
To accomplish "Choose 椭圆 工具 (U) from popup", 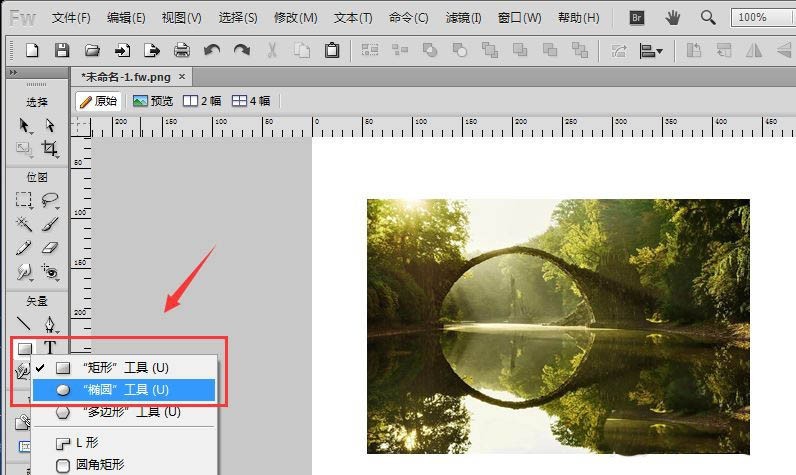I will click(124, 390).
